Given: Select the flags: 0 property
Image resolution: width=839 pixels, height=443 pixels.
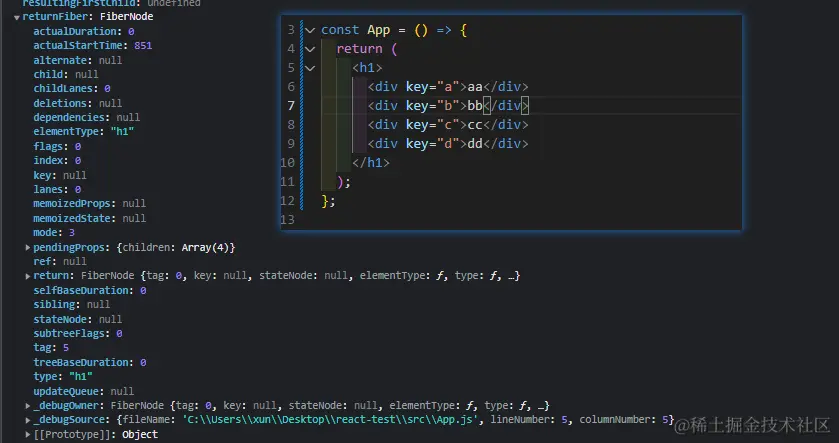Looking at the screenshot, I should (57, 146).
